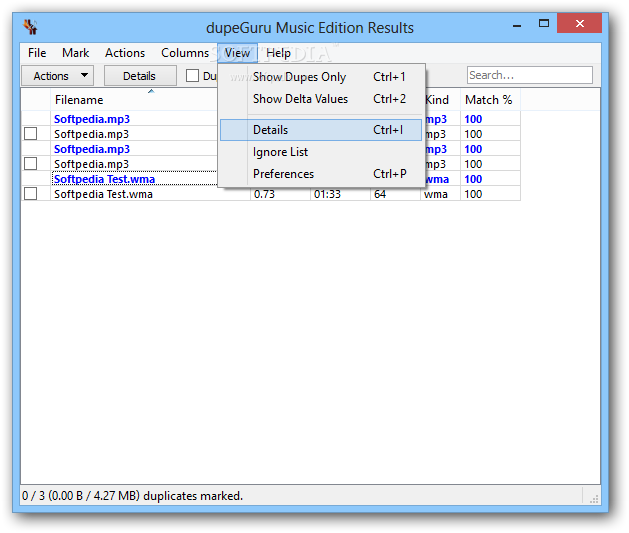Close the dupeGuru Results window
The image size is (629, 533).
pyautogui.click(x=579, y=24)
